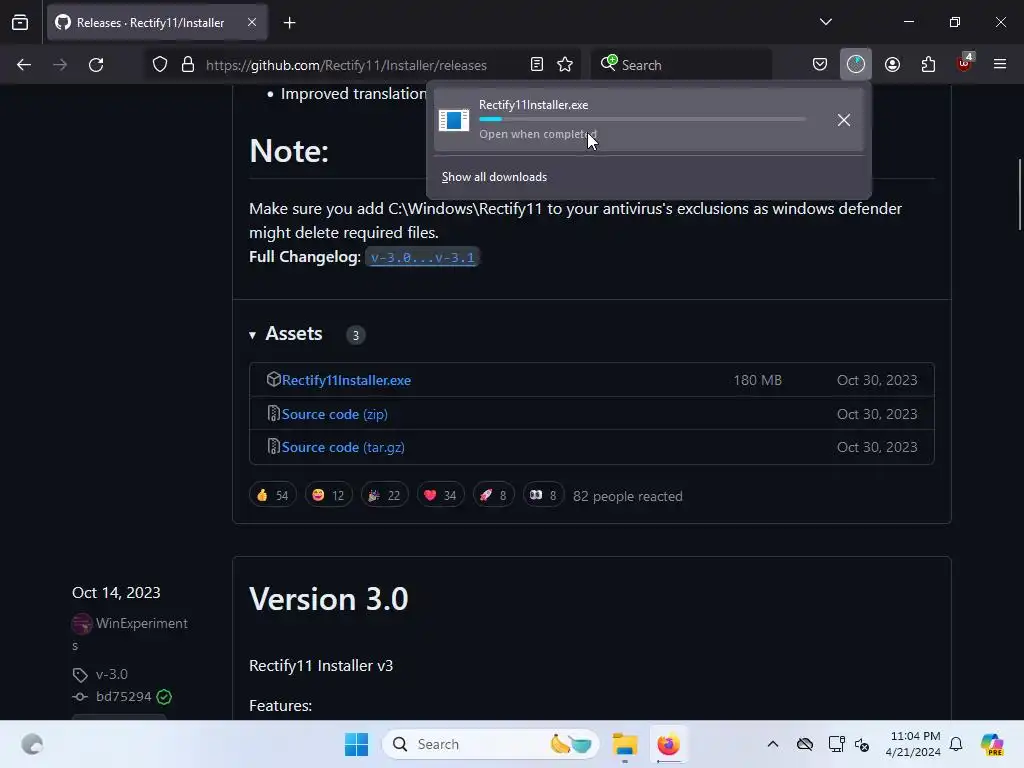
Task: Click the "180 MB" file size text
Action: (x=758, y=380)
